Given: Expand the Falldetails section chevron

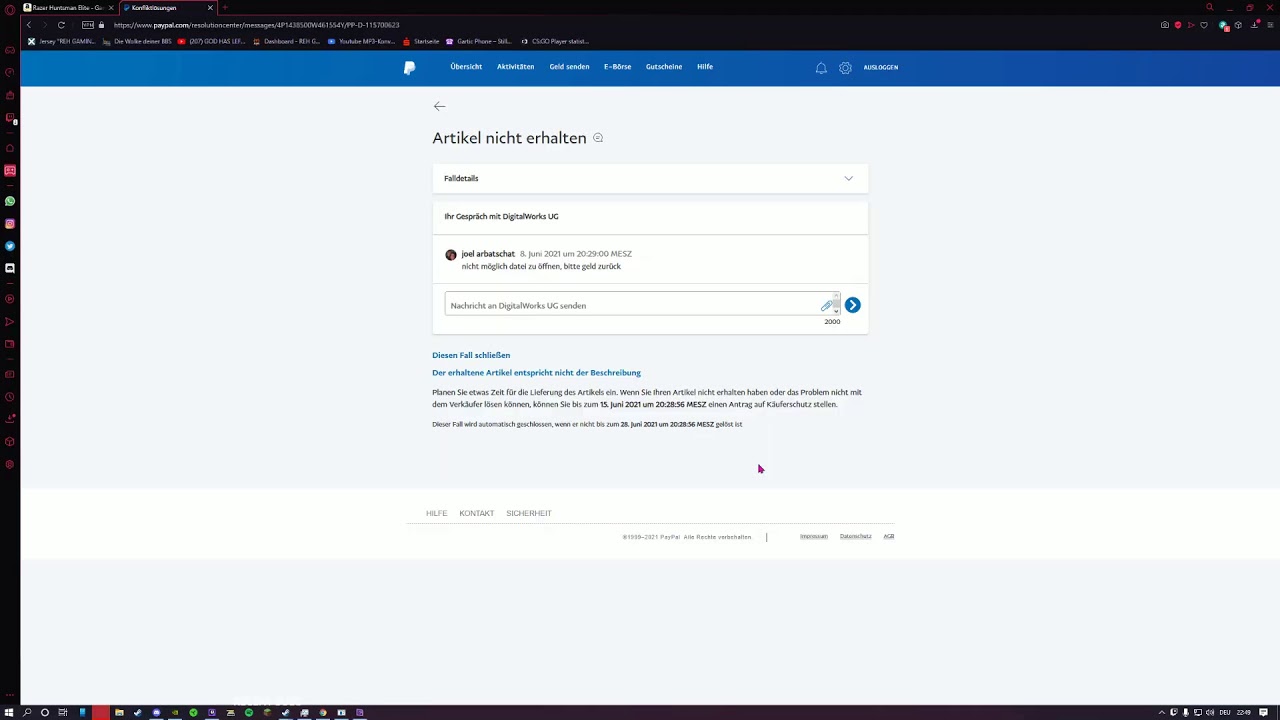Looking at the screenshot, I should pyautogui.click(x=848, y=178).
